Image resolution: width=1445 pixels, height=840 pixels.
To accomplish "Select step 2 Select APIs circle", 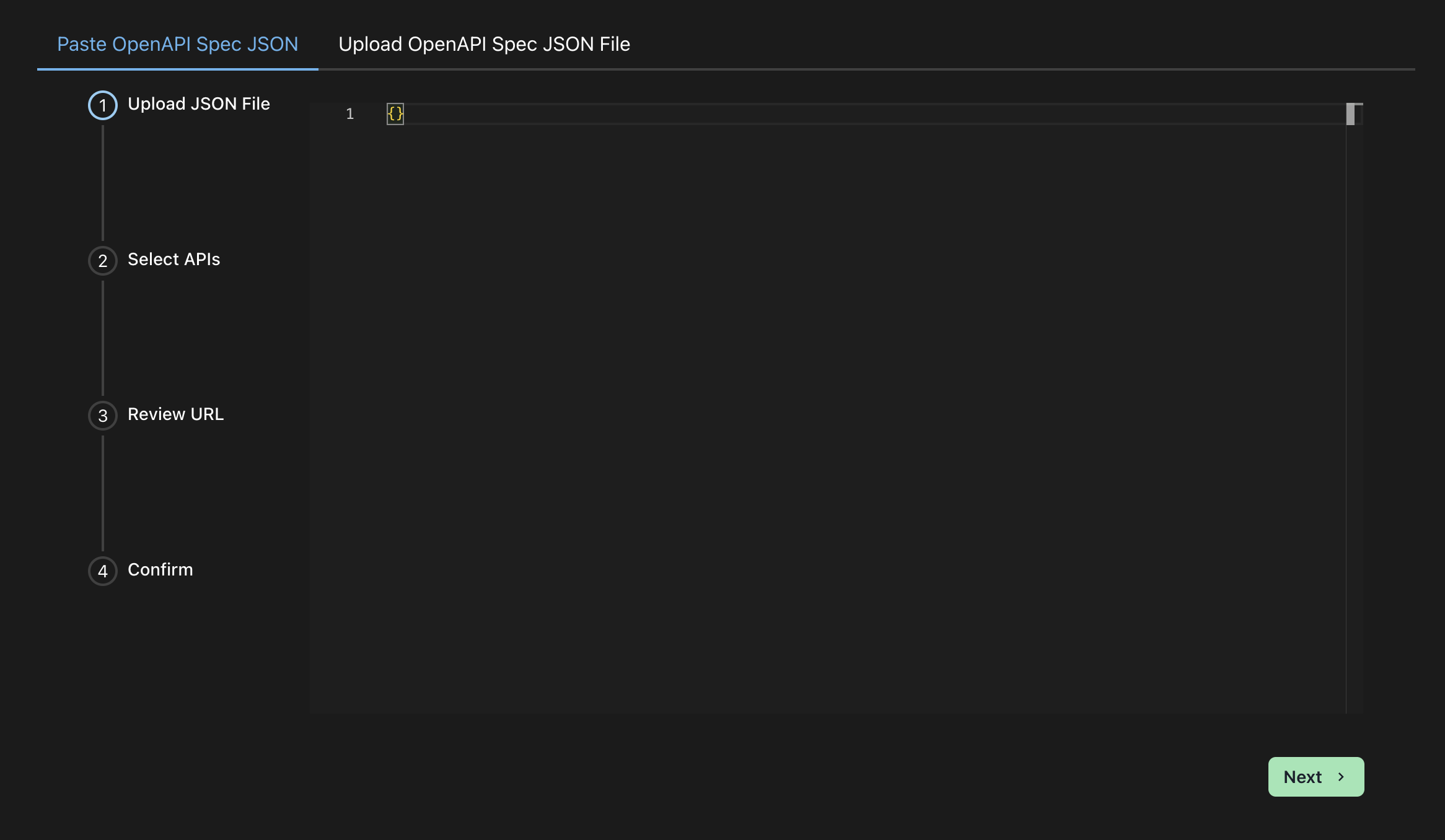I will click(x=103, y=261).
